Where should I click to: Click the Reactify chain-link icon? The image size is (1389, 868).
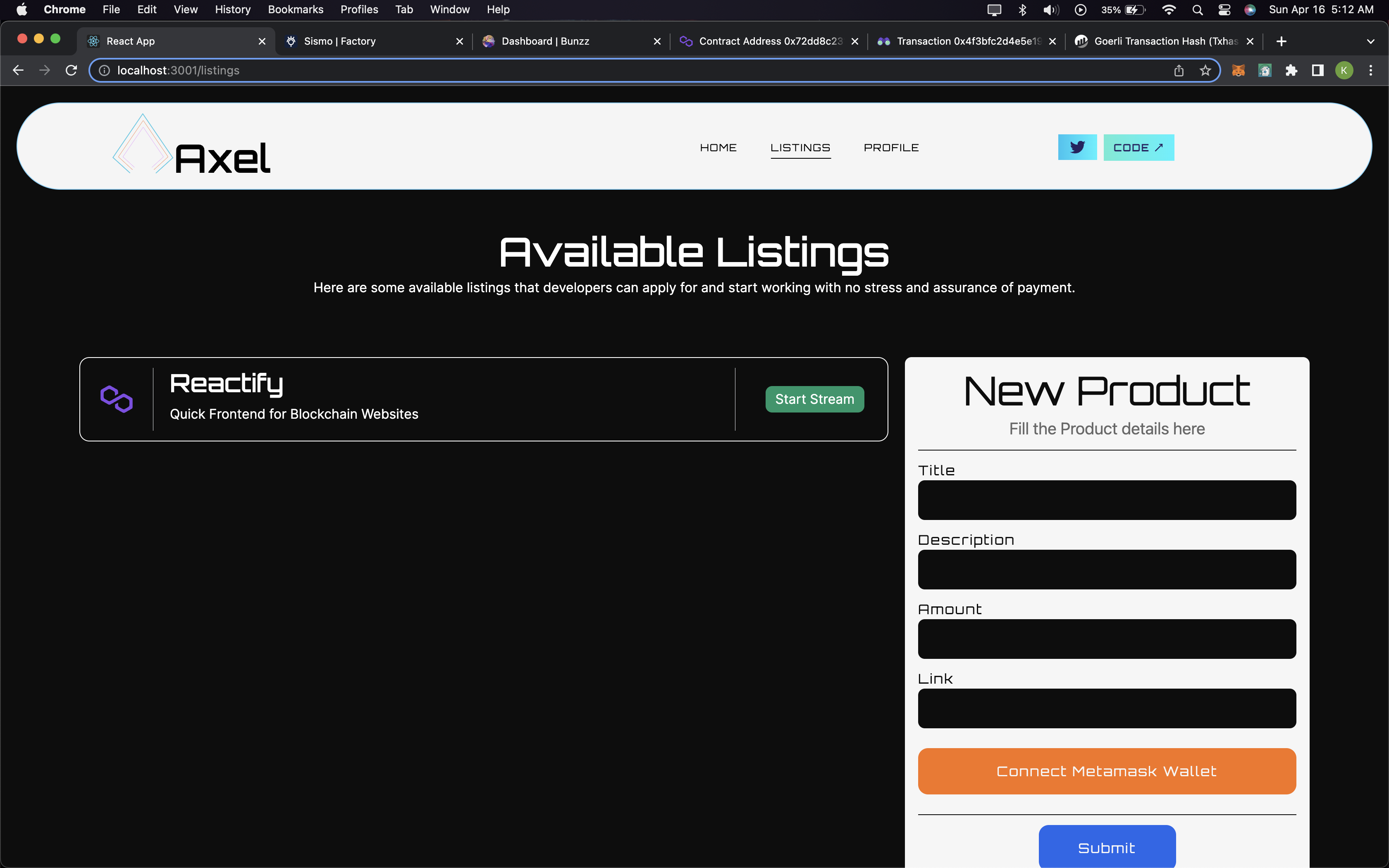pos(116,398)
